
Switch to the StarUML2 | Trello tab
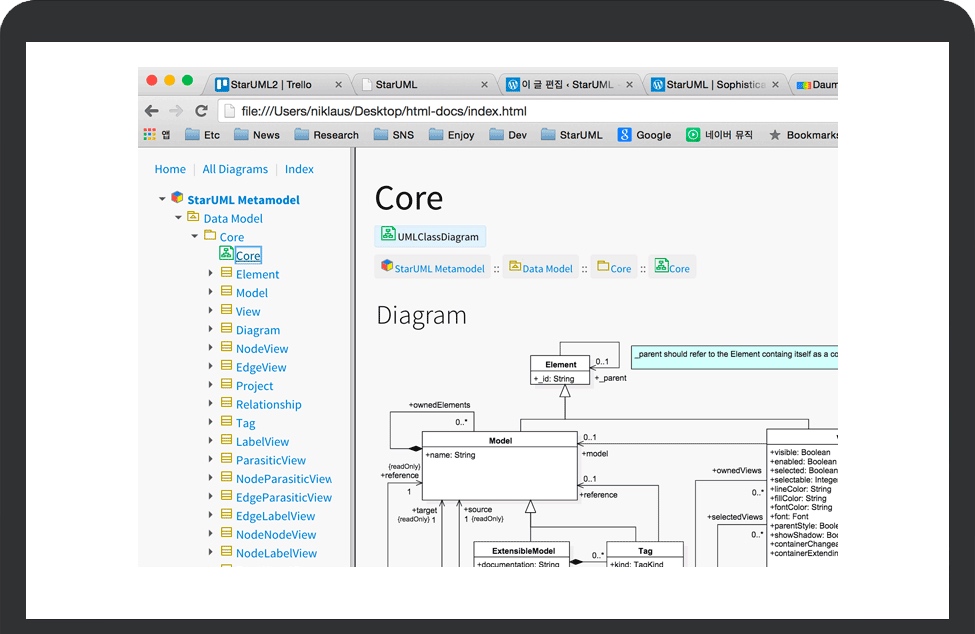pyautogui.click(x=270, y=85)
